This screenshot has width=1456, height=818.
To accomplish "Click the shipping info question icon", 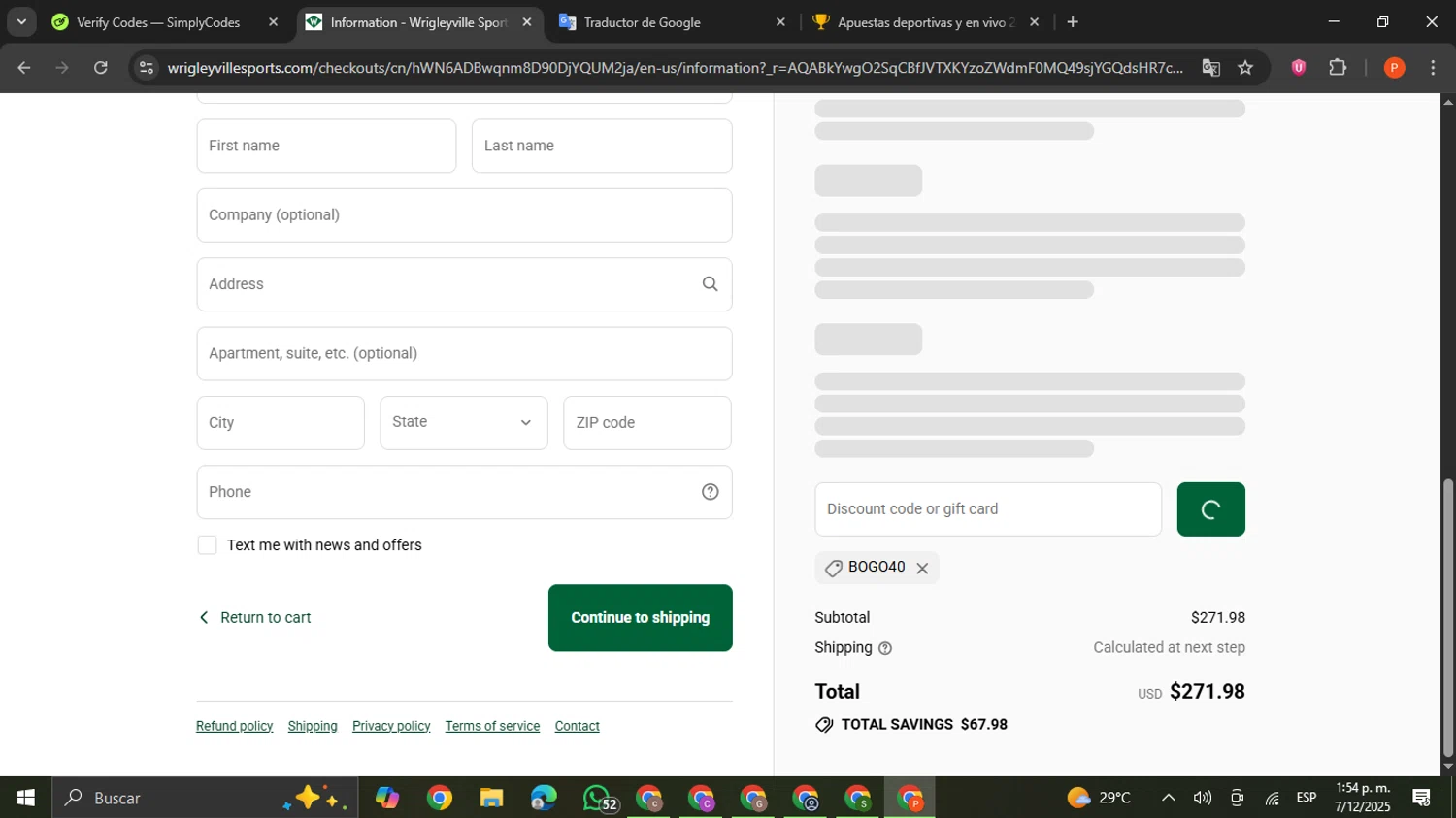I will click(x=884, y=648).
